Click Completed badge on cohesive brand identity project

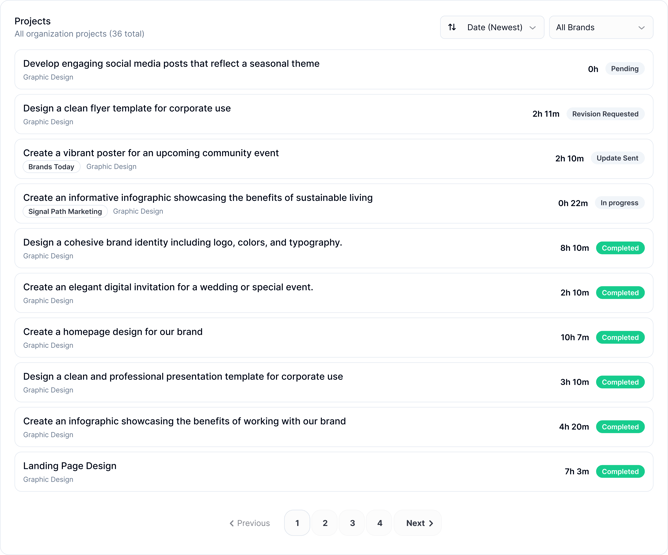[620, 248]
